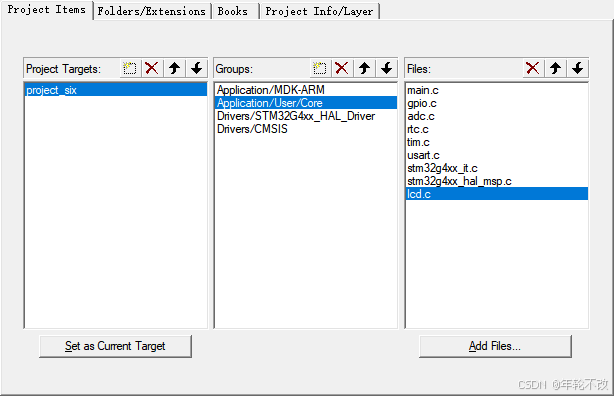The width and height of the screenshot is (614, 396).
Task: Select stm32g4xx_it.c in Files list
Action: (x=497, y=168)
